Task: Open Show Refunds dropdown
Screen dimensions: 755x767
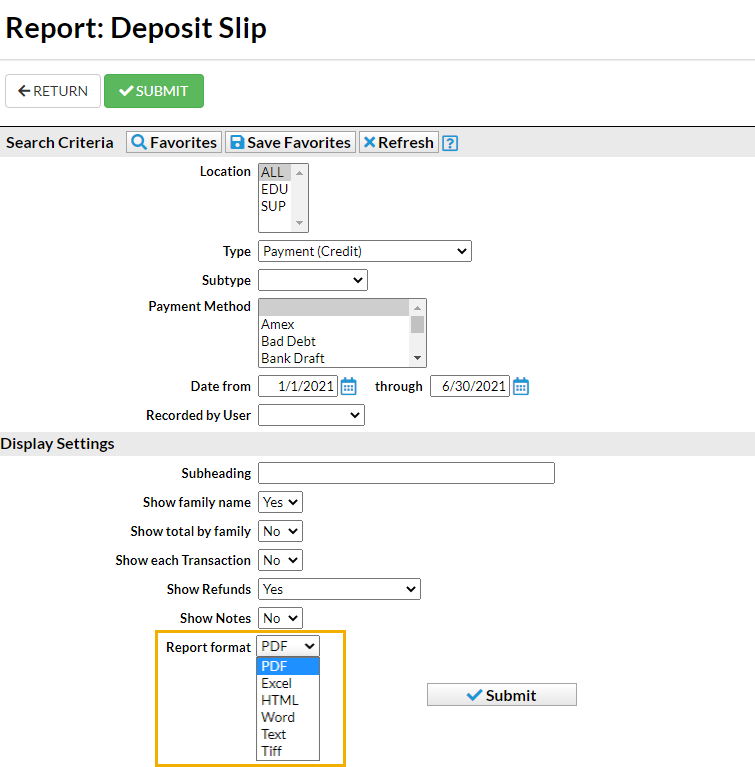Action: tap(339, 589)
